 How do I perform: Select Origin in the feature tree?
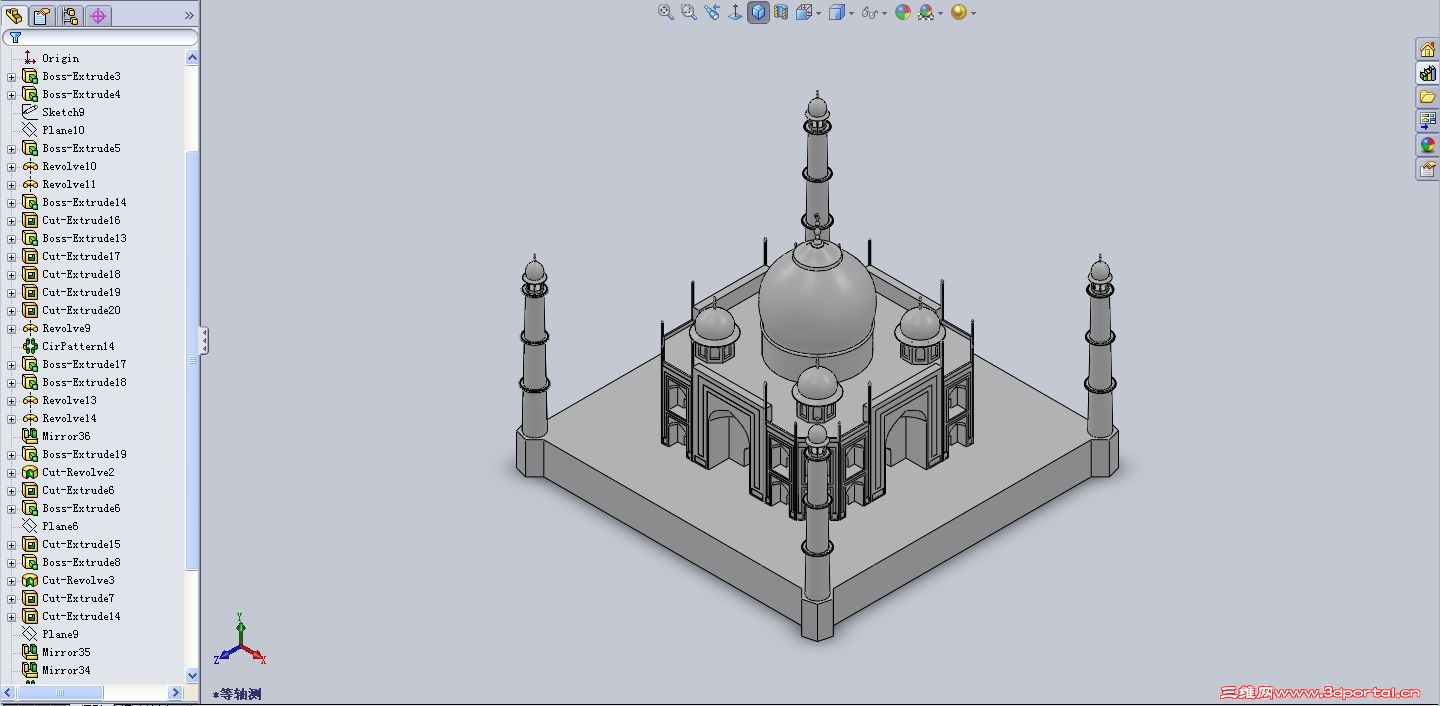pos(60,58)
